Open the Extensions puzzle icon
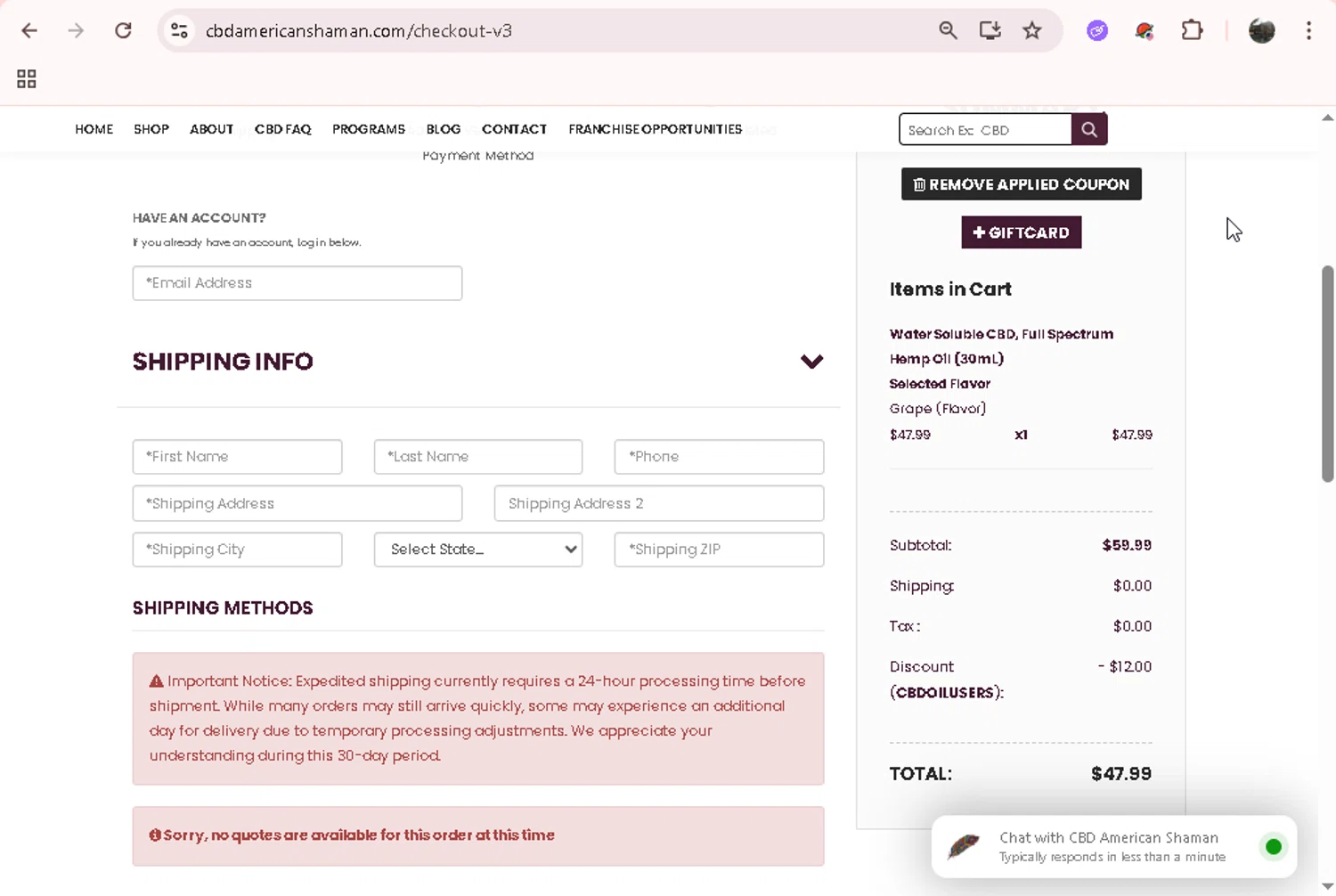The image size is (1336, 896). coord(1192,30)
